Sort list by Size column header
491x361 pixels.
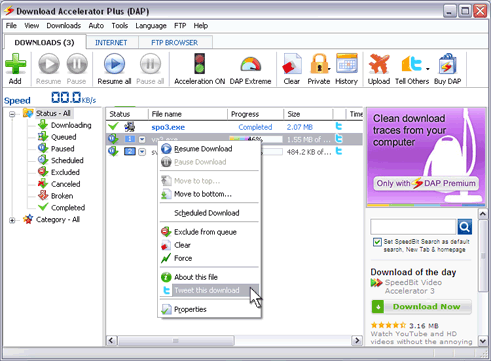pos(308,114)
